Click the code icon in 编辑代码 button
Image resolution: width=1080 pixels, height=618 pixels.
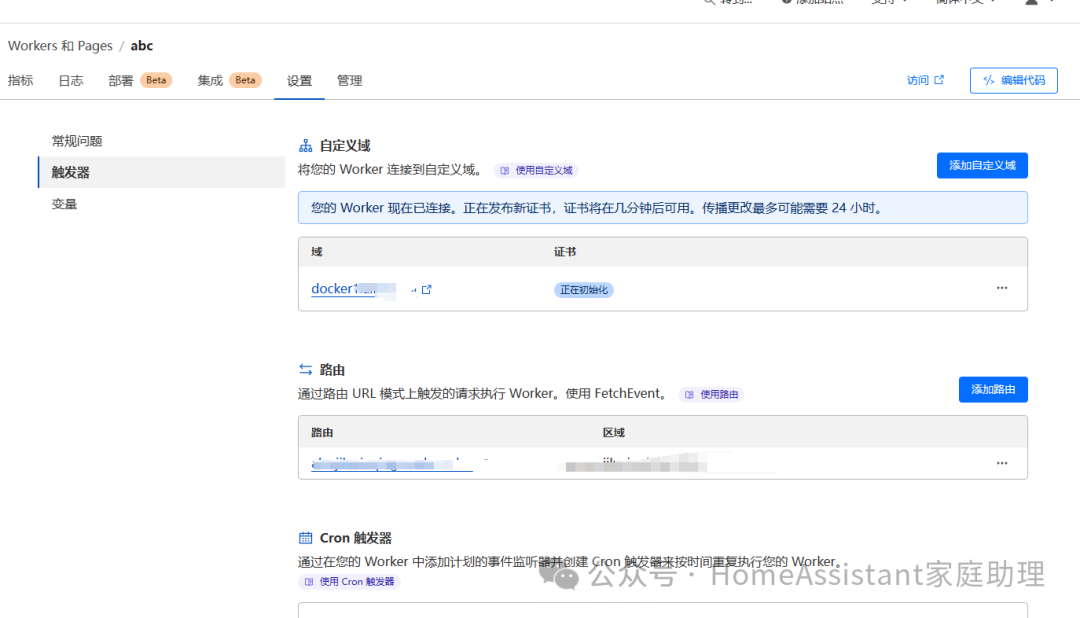(x=988, y=81)
